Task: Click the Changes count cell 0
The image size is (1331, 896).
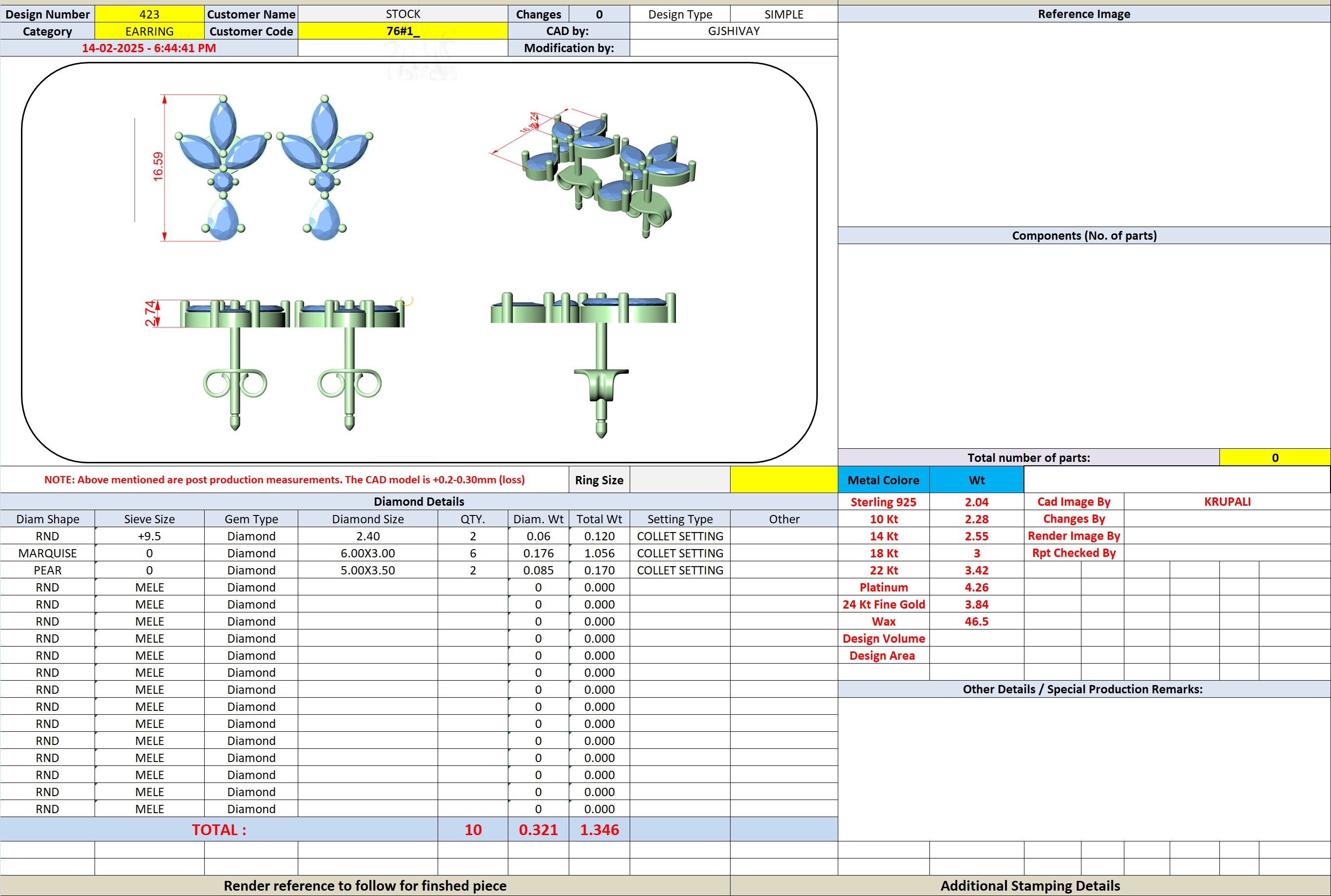Action: 599,14
